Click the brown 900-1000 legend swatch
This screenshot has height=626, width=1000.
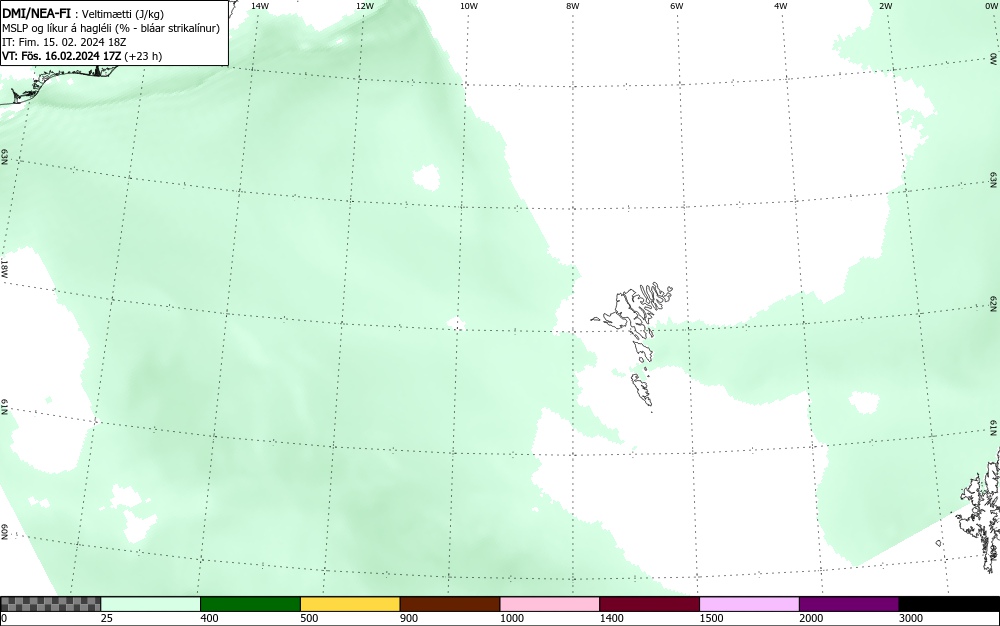(x=450, y=604)
